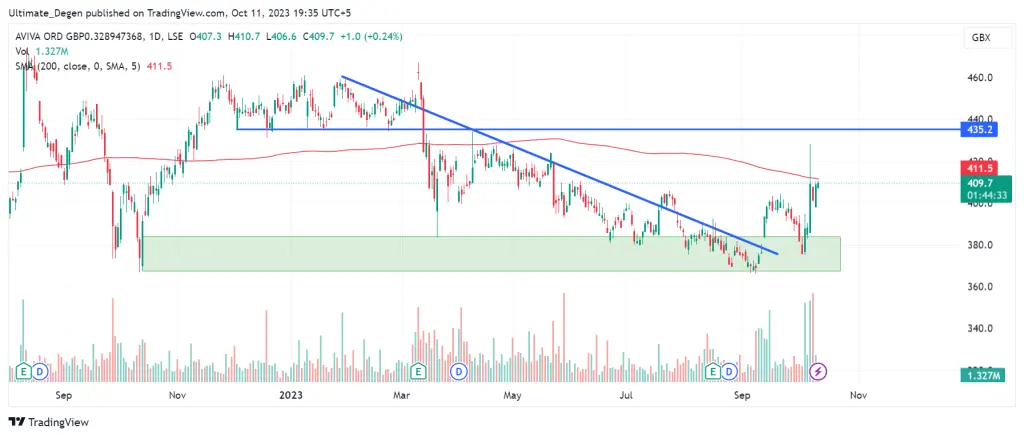Click the 340.0 price axis label
The height and width of the screenshot is (437, 1024).
[980, 329]
